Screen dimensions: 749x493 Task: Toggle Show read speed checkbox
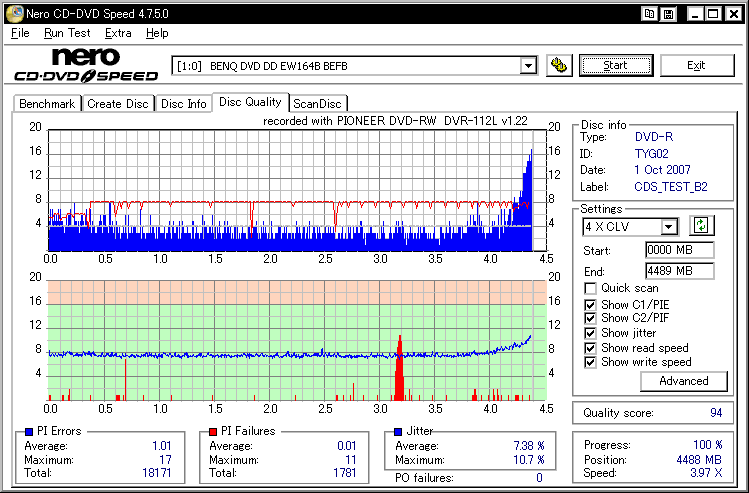tap(590, 348)
